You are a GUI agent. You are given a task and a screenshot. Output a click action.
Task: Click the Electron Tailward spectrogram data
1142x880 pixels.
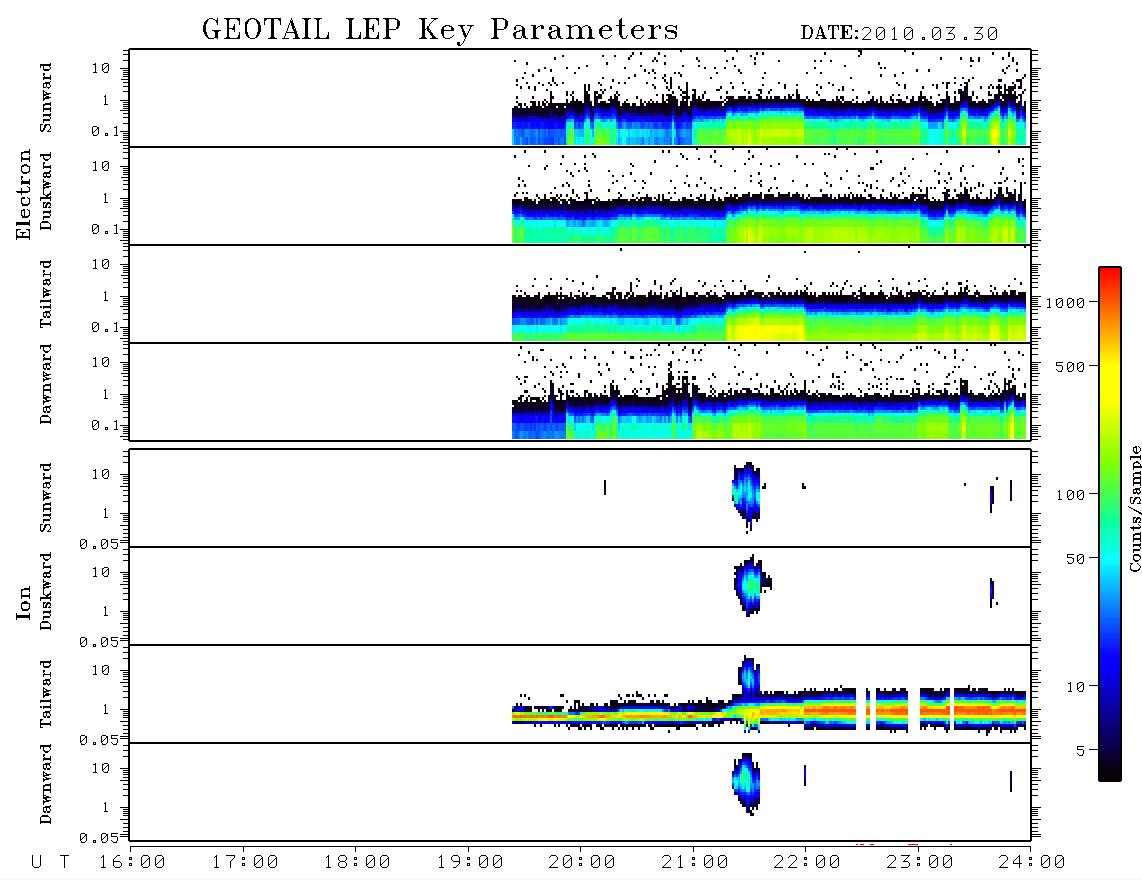(769, 318)
